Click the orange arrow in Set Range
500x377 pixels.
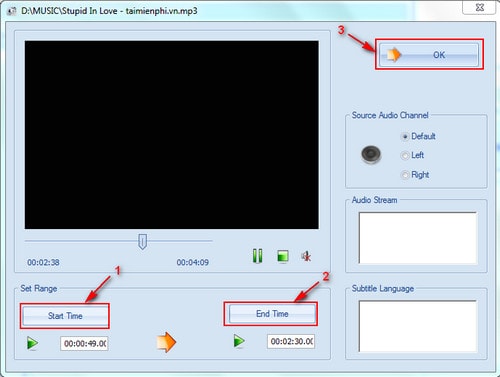coord(166,342)
